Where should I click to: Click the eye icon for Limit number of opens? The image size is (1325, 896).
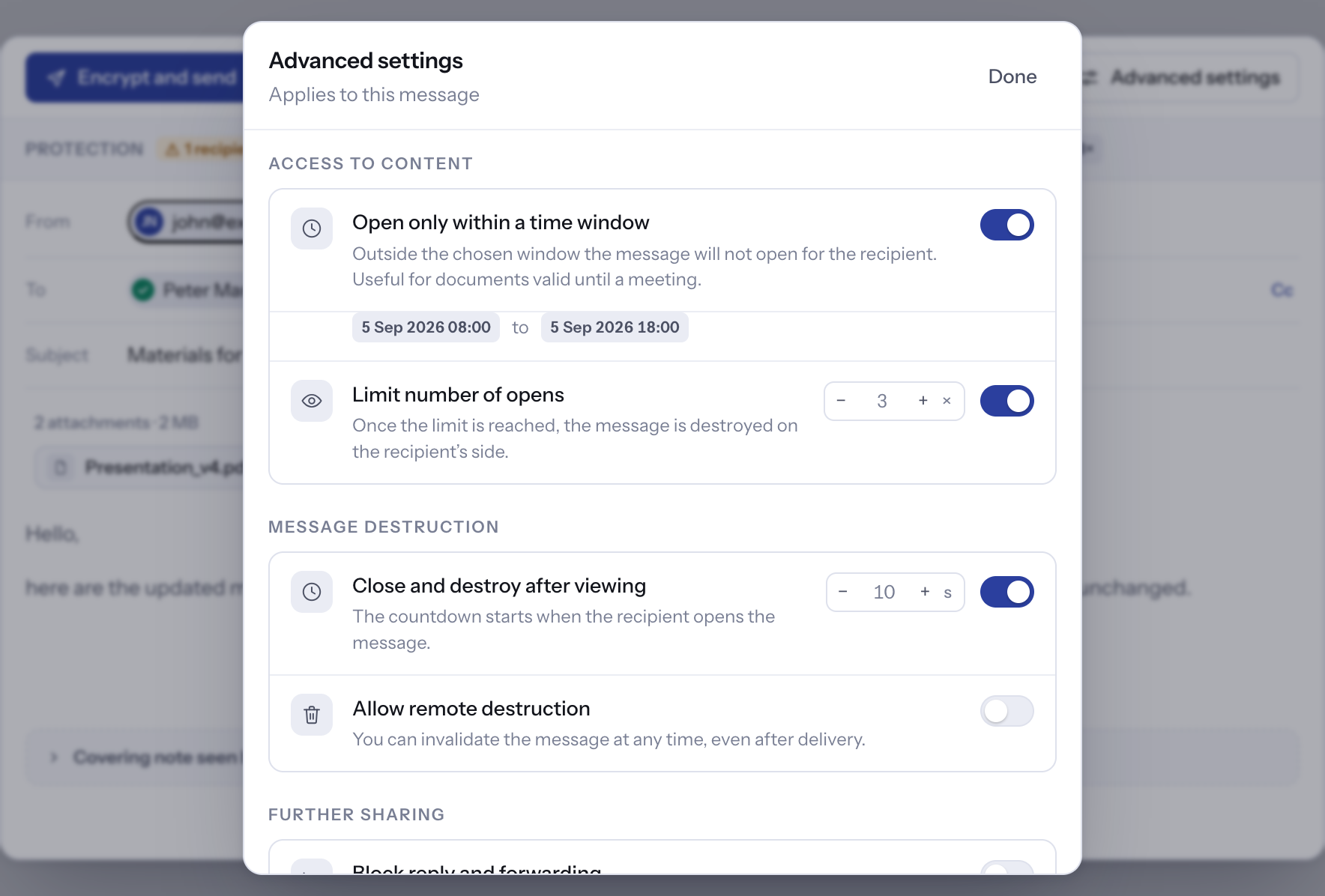point(312,401)
